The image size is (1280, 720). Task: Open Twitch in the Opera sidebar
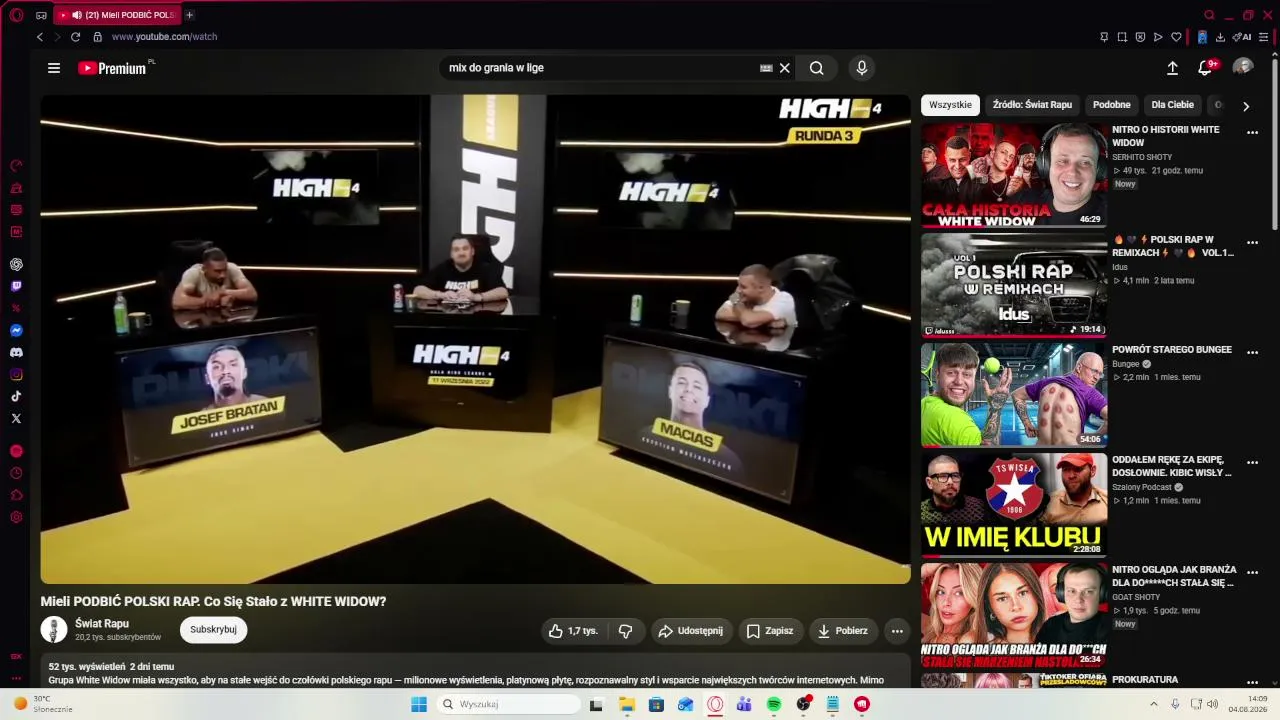(x=16, y=286)
